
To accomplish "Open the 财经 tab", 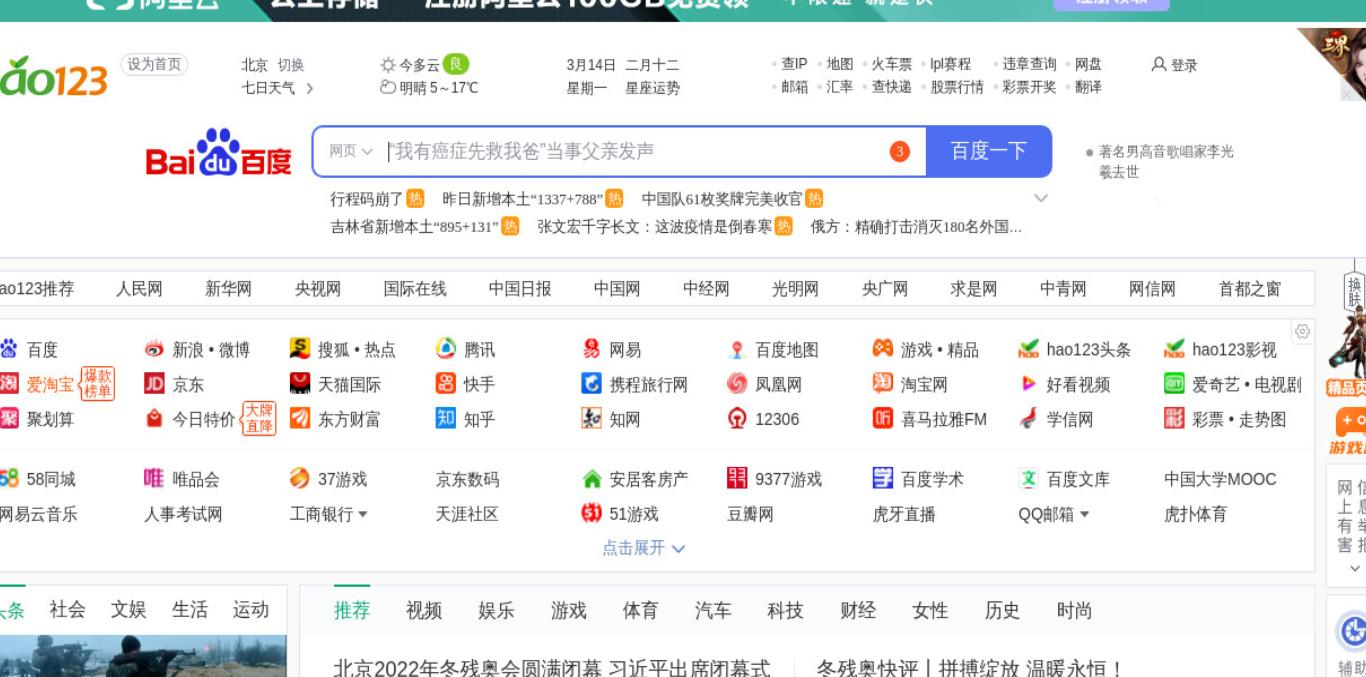I will click(858, 610).
